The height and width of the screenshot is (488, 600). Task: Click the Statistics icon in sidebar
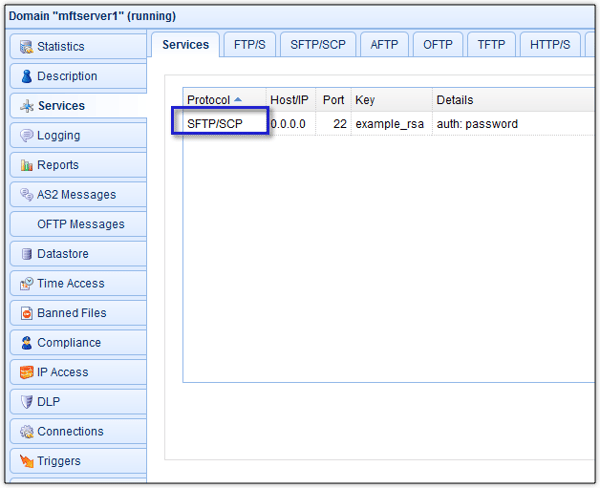pyautogui.click(x=26, y=47)
